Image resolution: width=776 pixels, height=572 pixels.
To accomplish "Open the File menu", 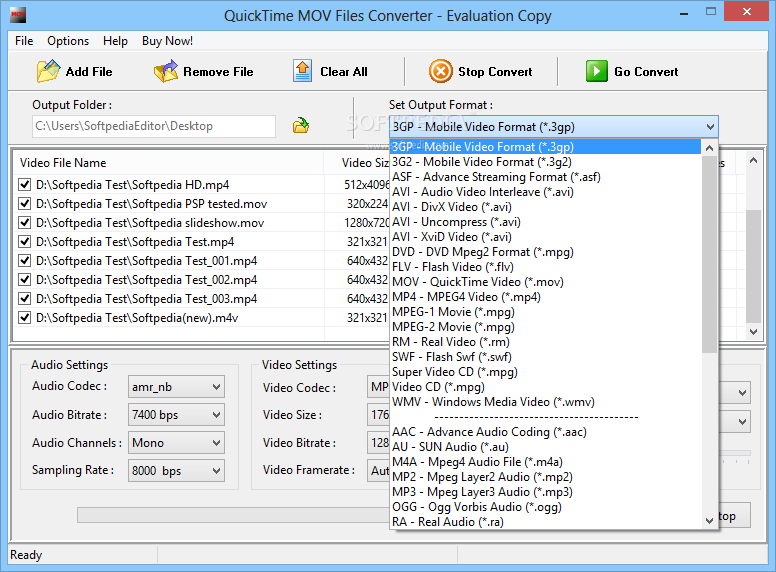I will (x=24, y=41).
